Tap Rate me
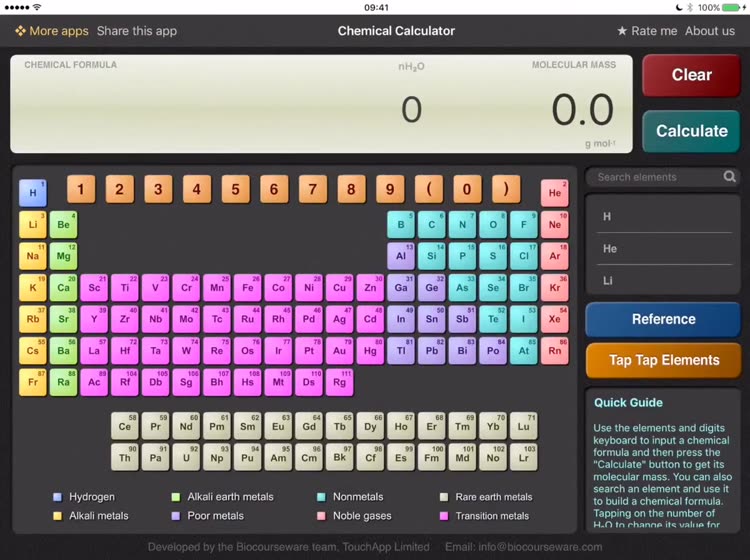750x560 pixels. (x=647, y=31)
